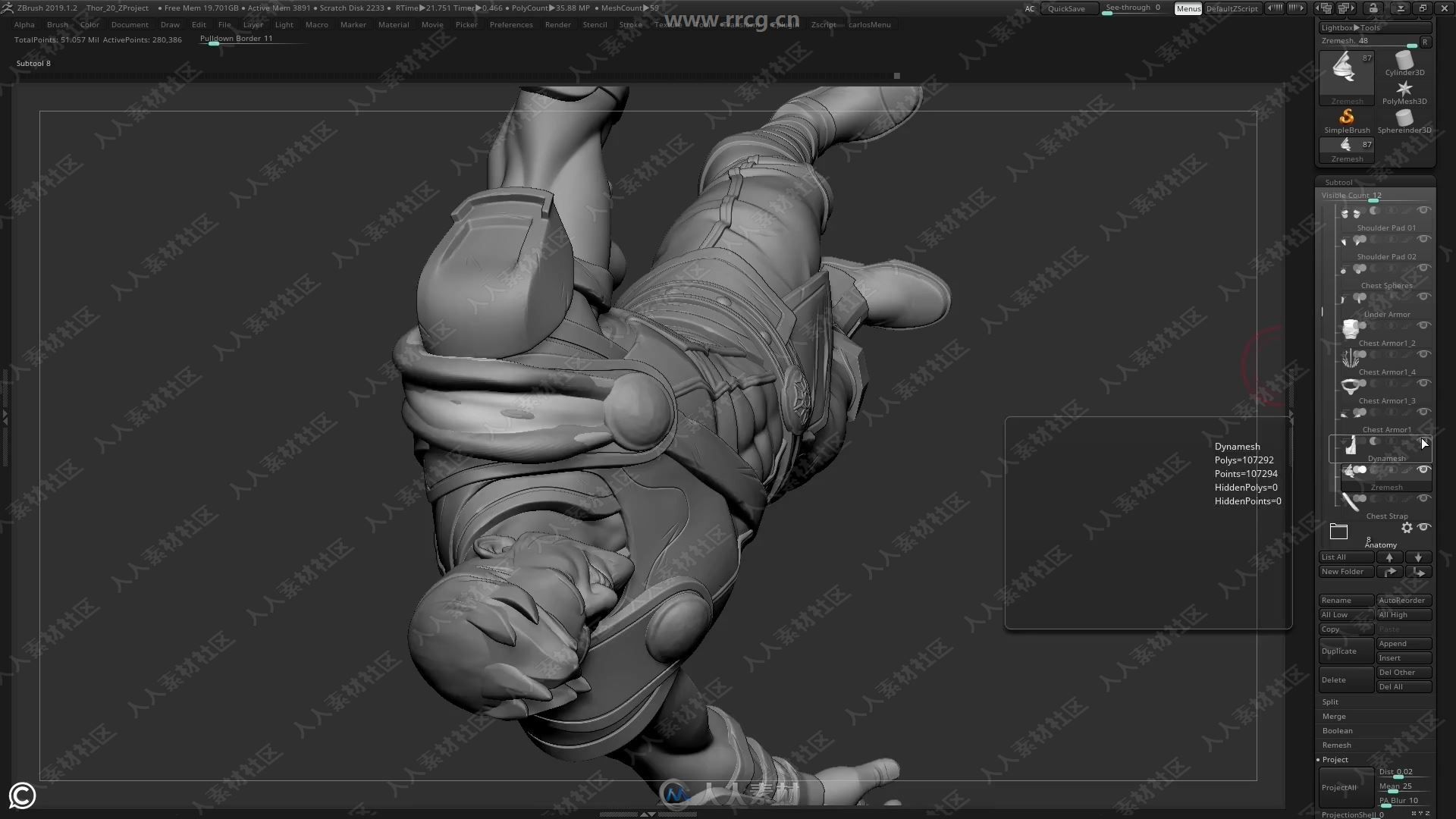Open the Material menu
This screenshot has height=819, width=1456.
pos(394,25)
